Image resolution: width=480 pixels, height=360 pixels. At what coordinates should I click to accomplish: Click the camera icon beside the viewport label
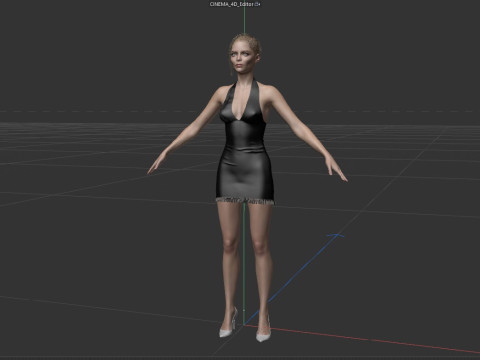pyautogui.click(x=257, y=4)
